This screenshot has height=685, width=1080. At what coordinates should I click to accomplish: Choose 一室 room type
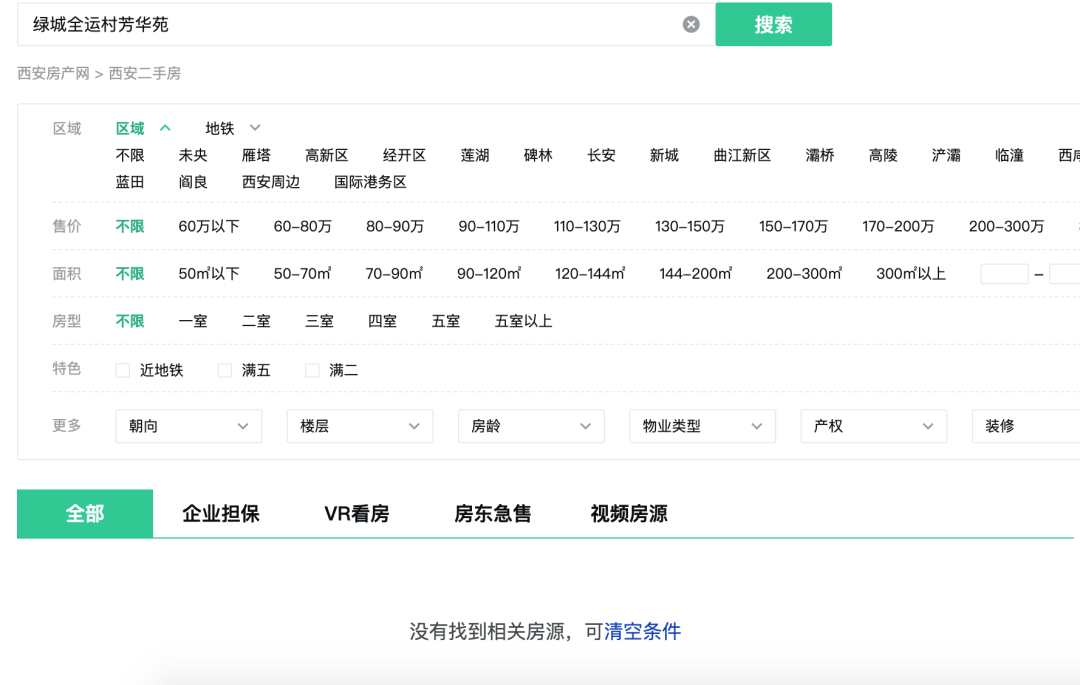click(x=193, y=322)
